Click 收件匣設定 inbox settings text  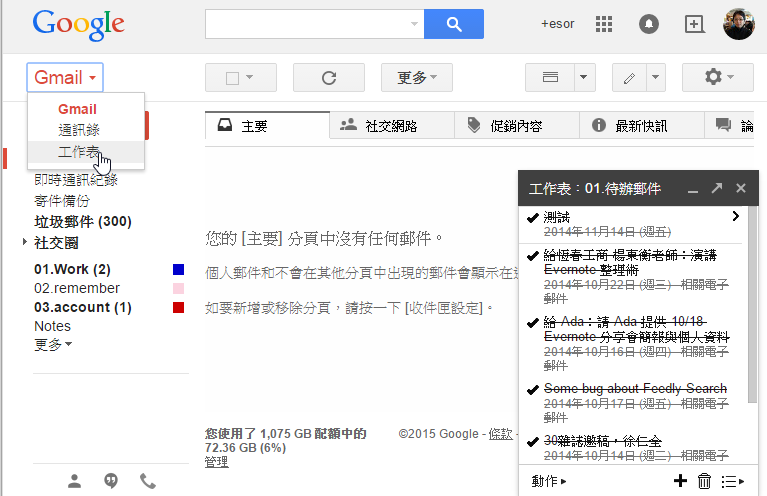pyautogui.click(x=444, y=308)
